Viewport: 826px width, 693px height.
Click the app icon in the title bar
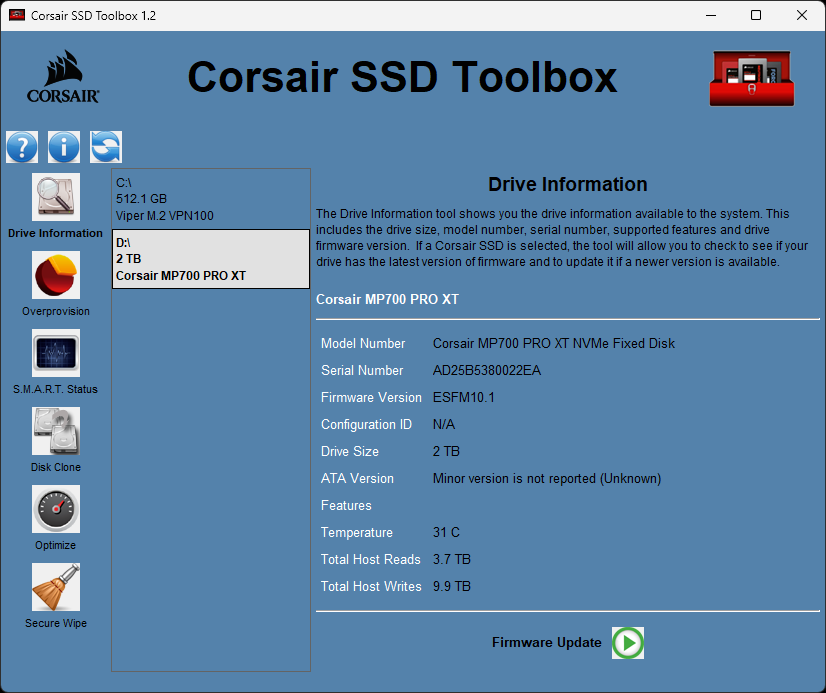click(x=16, y=15)
